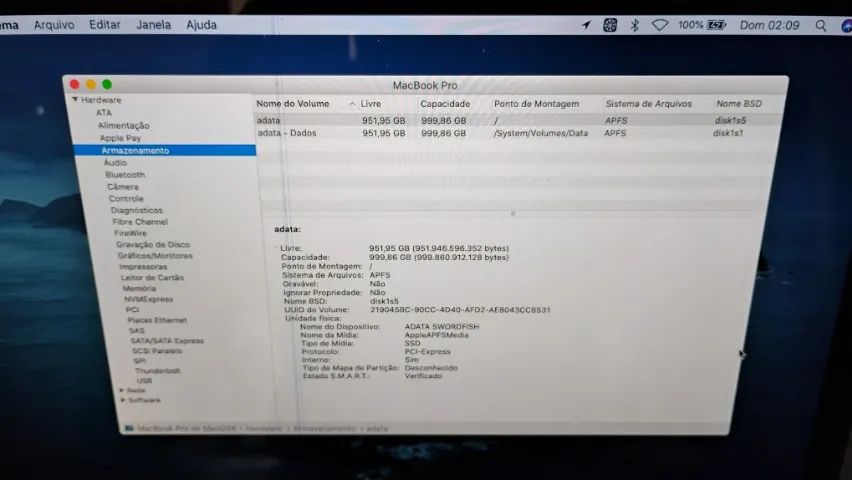Viewport: 852px width, 480px height.
Task: Click the S.M.A.R.T. Verificado status
Action: point(423,376)
